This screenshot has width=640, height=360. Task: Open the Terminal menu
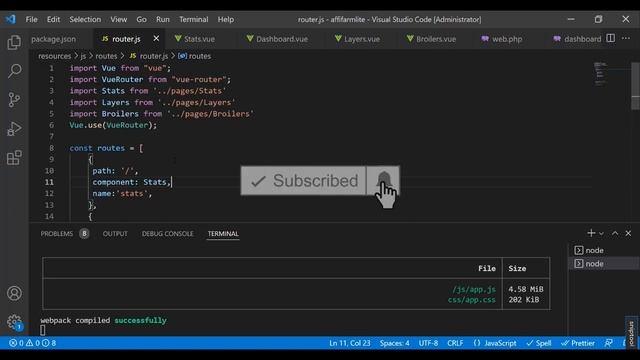click(193, 19)
